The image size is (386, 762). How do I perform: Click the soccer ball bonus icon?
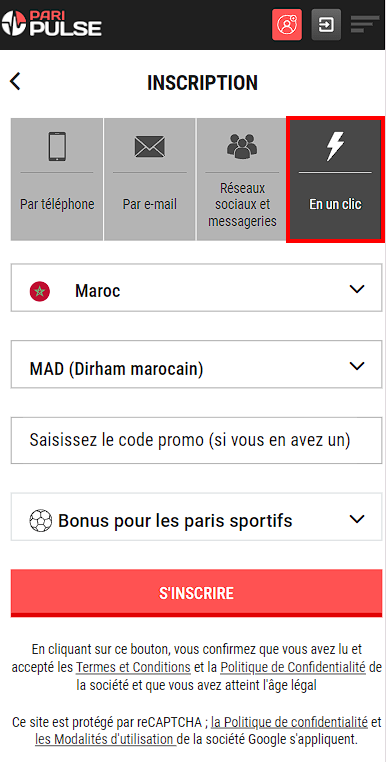pos(40,521)
